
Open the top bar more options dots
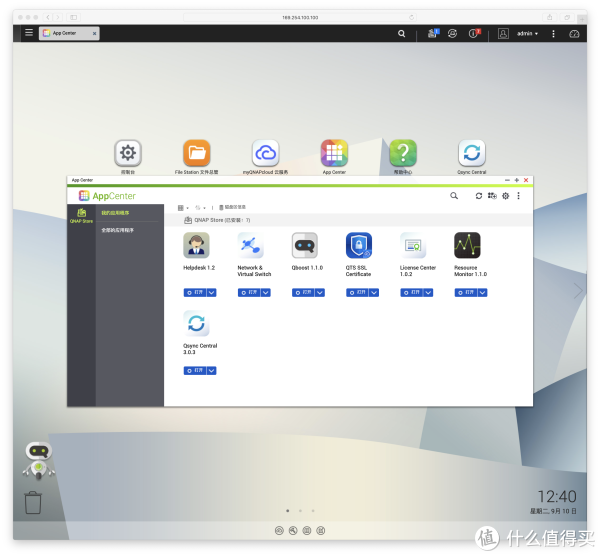coord(553,34)
